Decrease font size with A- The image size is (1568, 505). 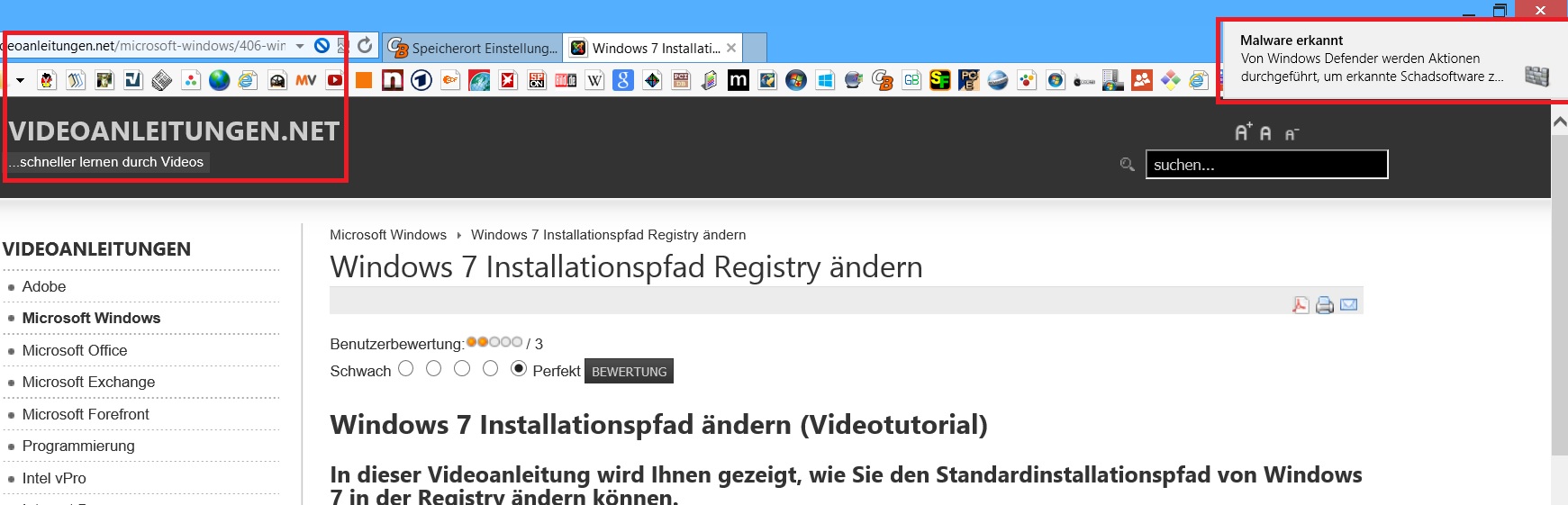1292,134
